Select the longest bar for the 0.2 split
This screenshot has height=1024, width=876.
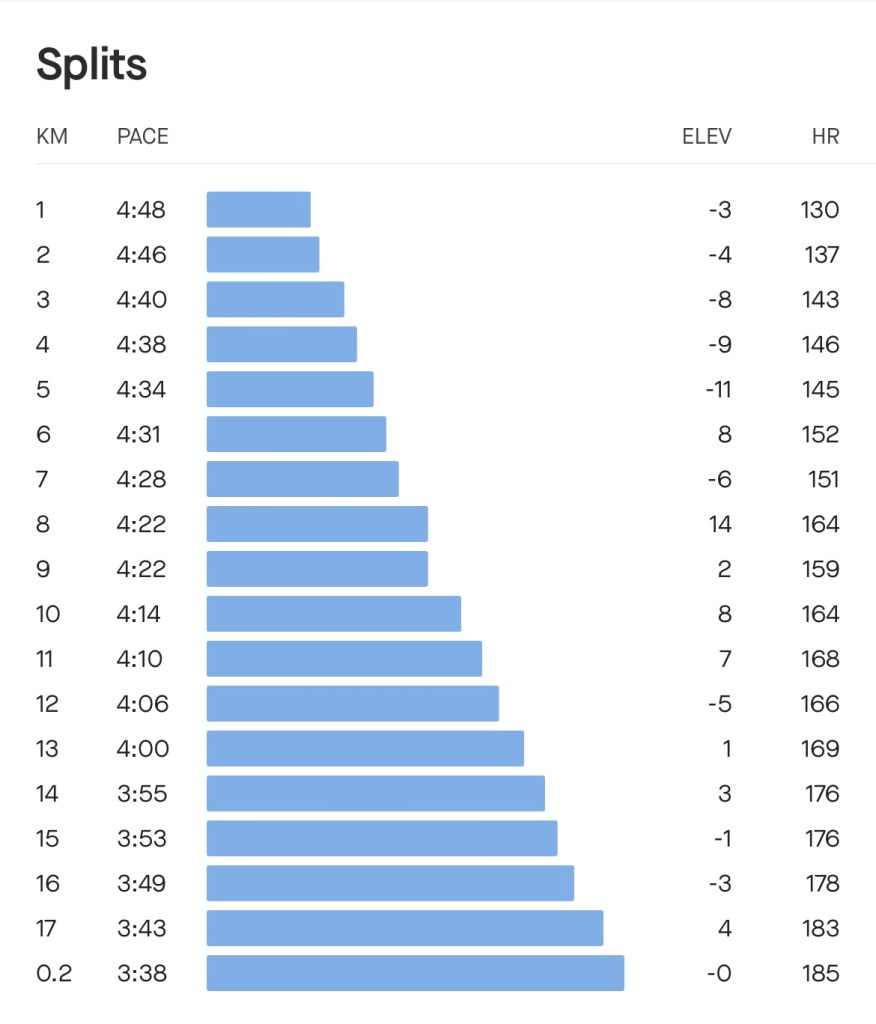click(415, 973)
